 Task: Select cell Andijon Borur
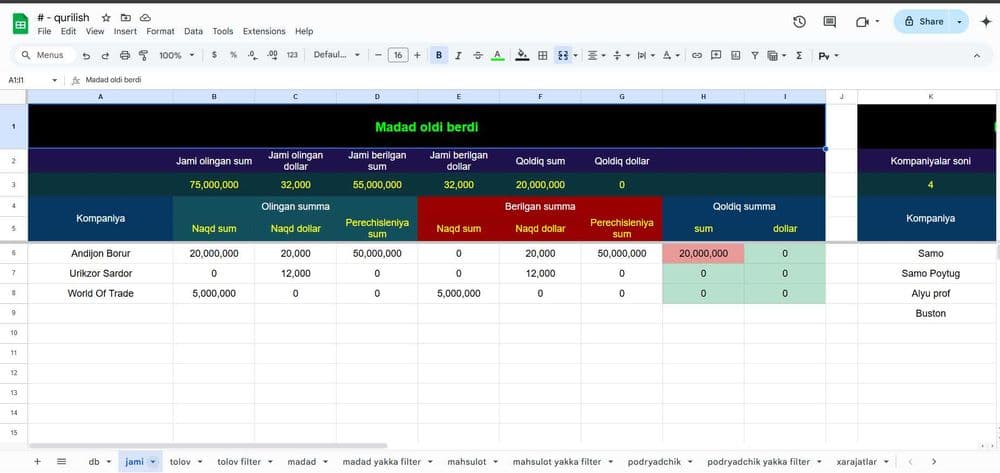pos(100,254)
